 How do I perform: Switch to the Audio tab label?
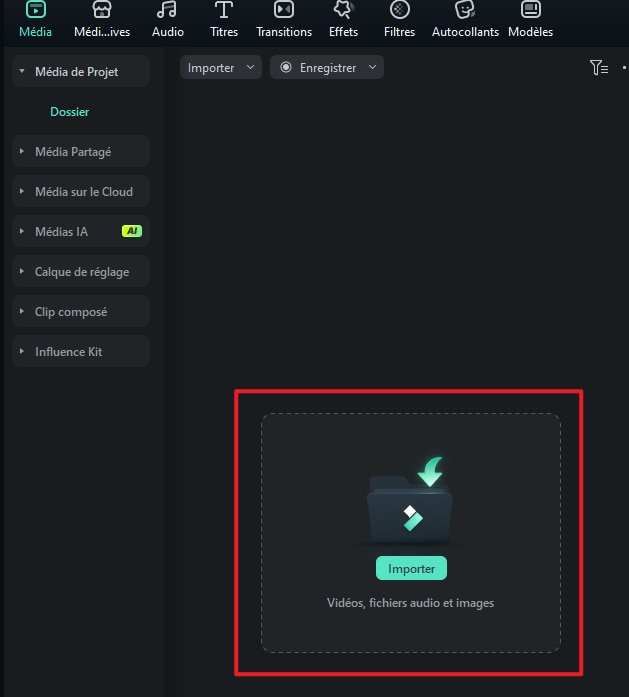168,32
